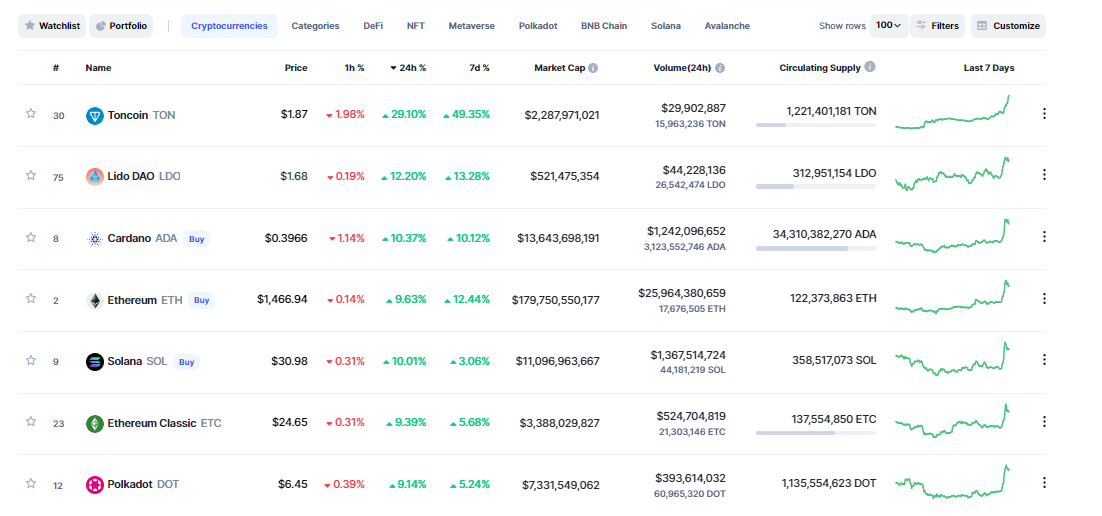1102x516 pixels.
Task: Switch to the Metaverse tab
Action: [x=472, y=26]
